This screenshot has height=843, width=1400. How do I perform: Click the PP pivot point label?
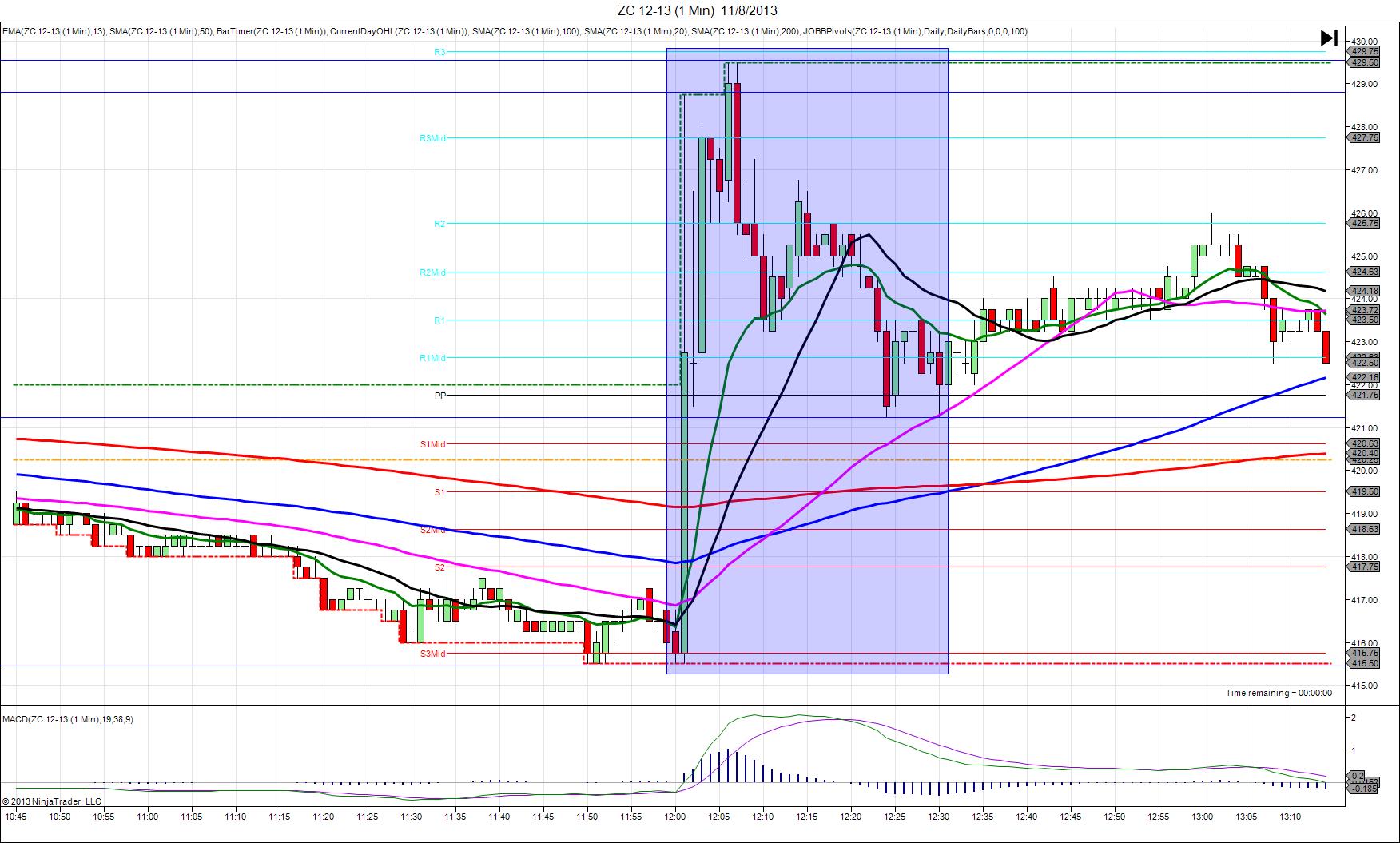click(x=440, y=396)
